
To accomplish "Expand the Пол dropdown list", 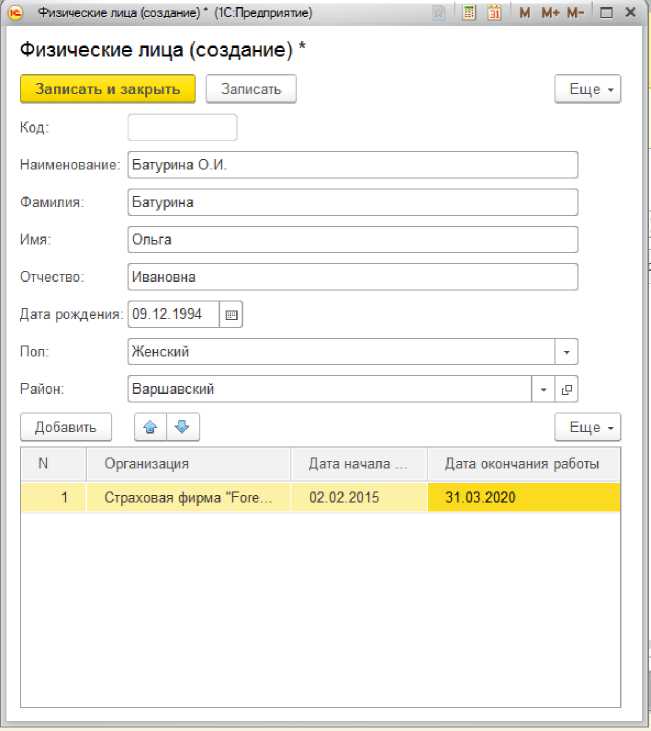I will 567,352.
